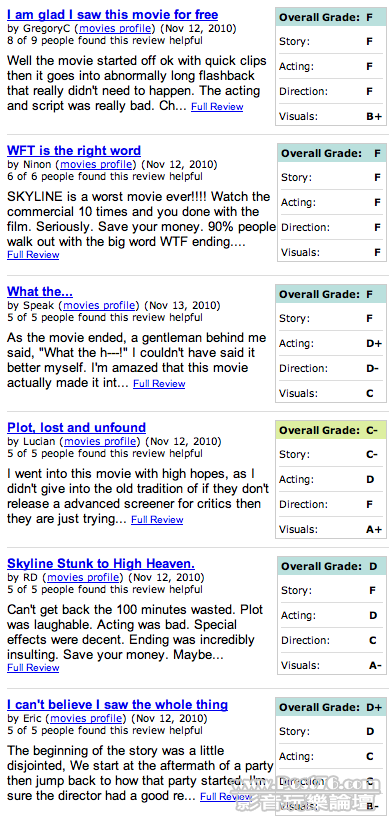This screenshot has width=389, height=820.
Task: Open the 'Plot, lost and unfound' review
Action: click(76, 427)
